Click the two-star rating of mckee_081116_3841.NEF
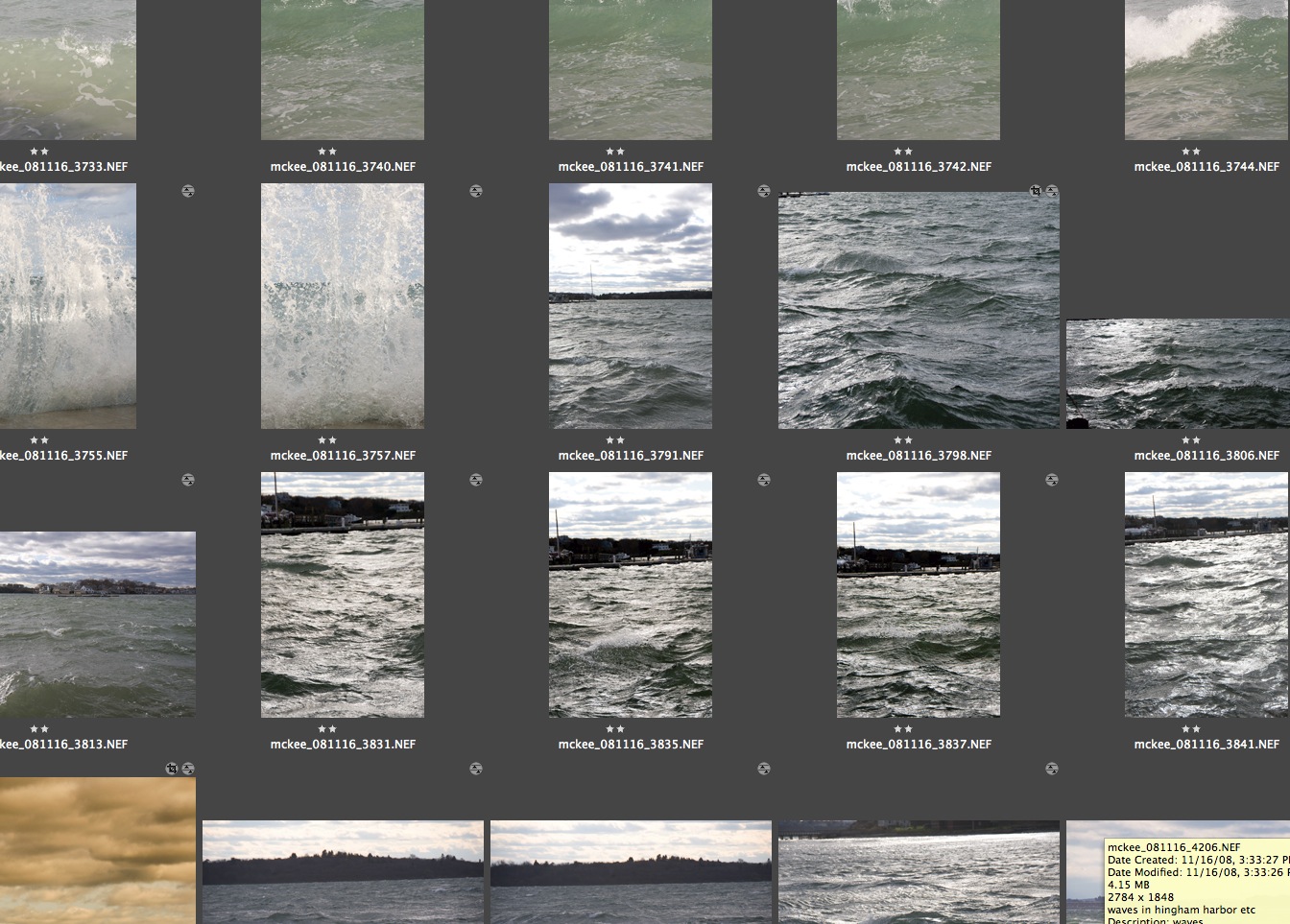 (1191, 729)
